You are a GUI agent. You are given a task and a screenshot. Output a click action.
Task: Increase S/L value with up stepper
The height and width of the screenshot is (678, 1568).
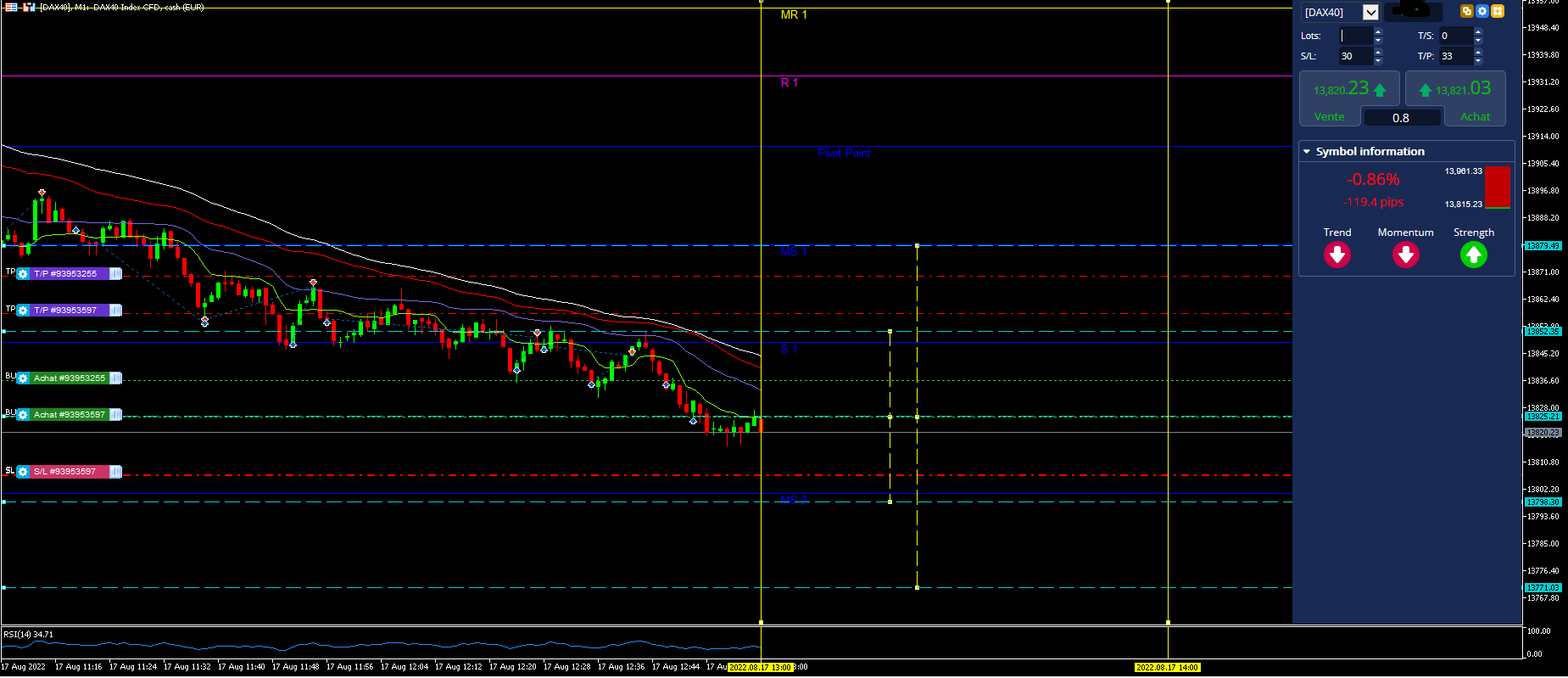coord(1378,53)
